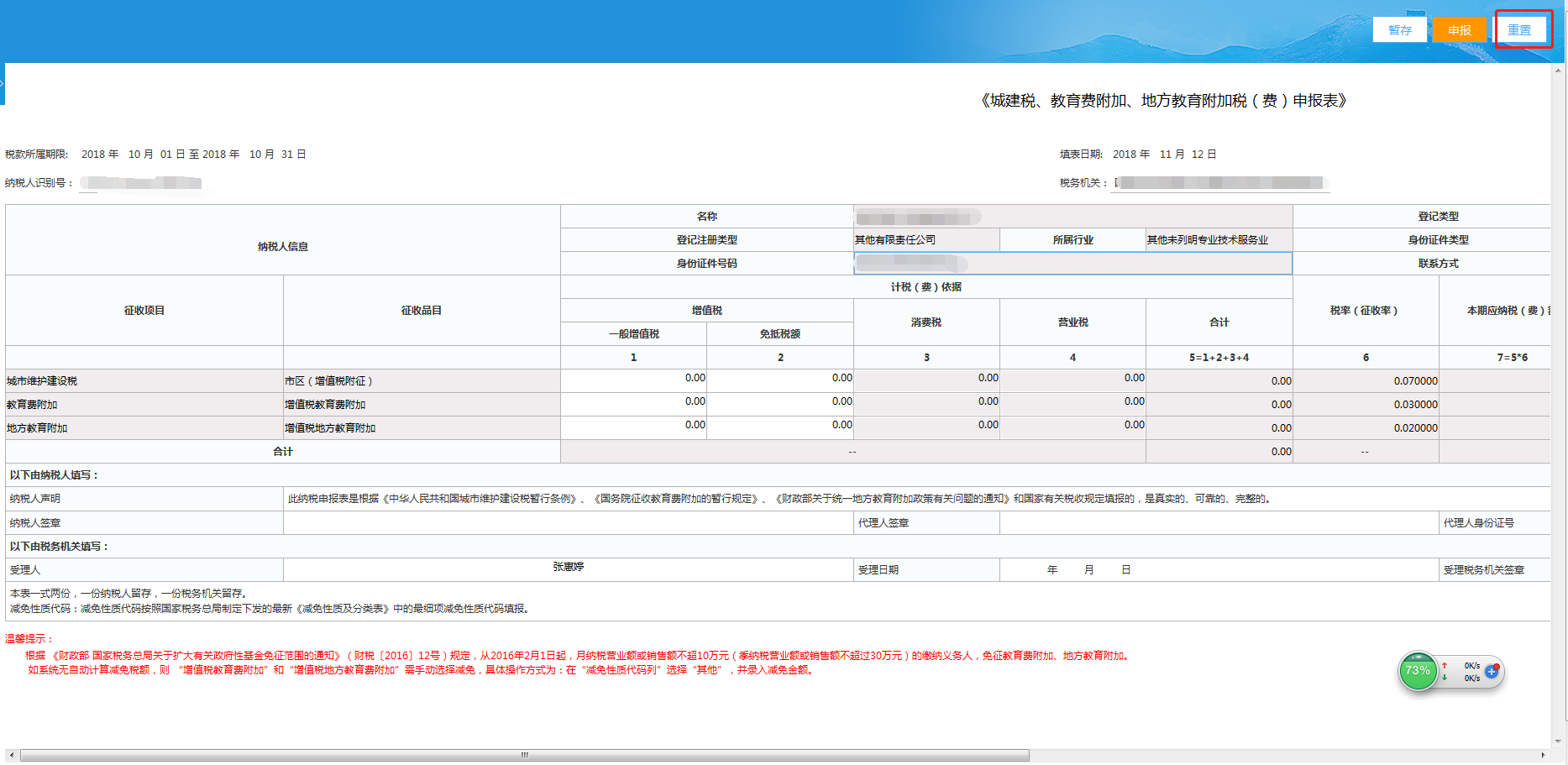Click the red upload arrow on speed widget
The image size is (1568, 765).
(x=1445, y=665)
